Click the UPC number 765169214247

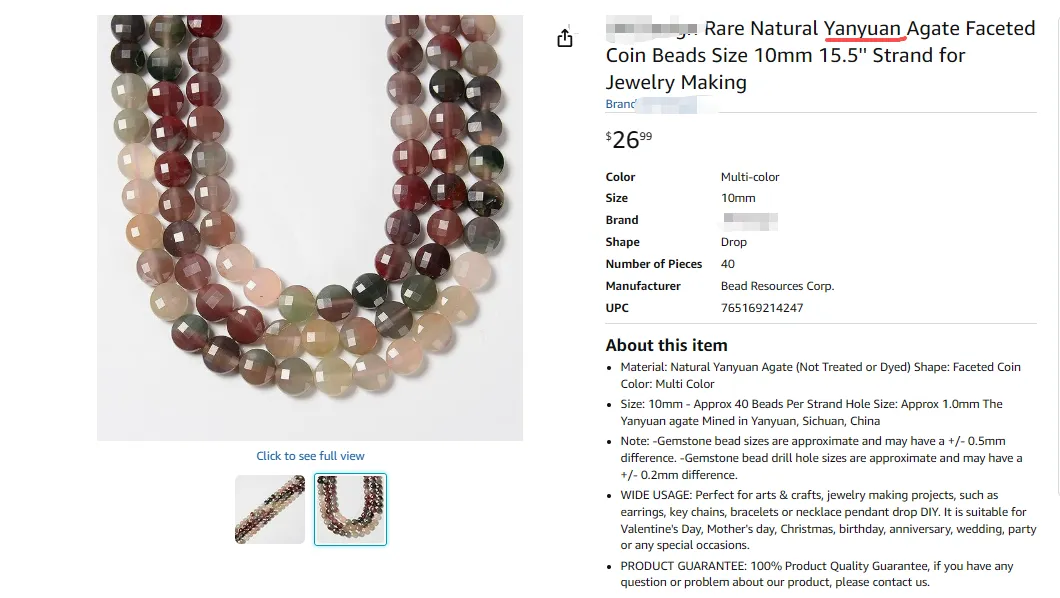point(762,308)
